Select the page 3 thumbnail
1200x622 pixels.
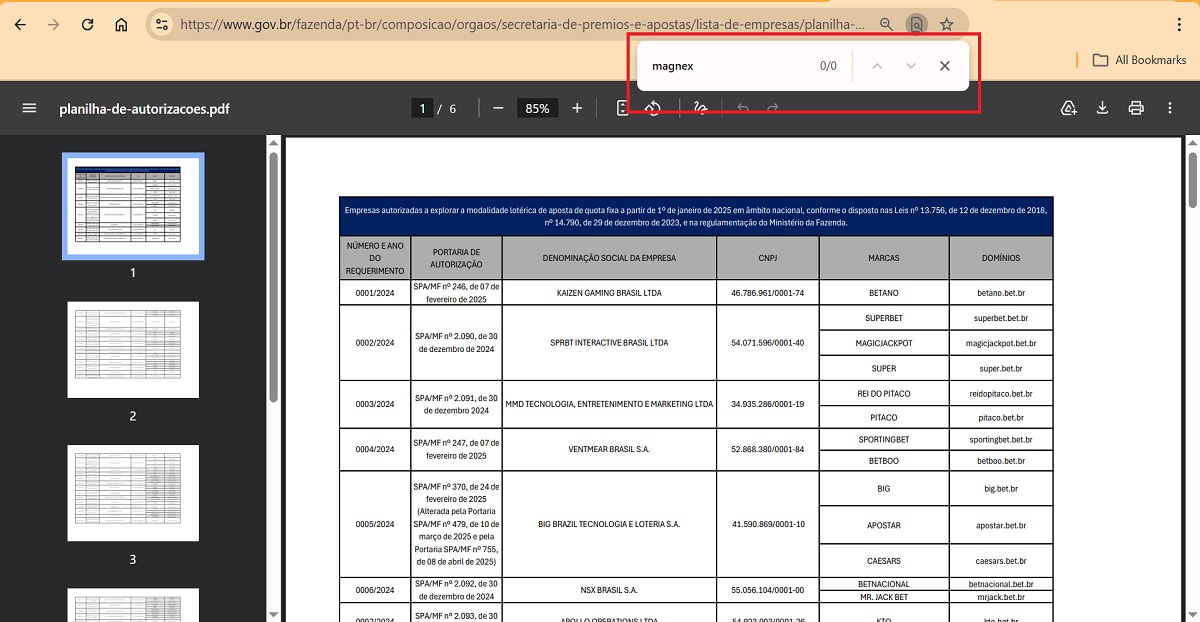(133, 494)
